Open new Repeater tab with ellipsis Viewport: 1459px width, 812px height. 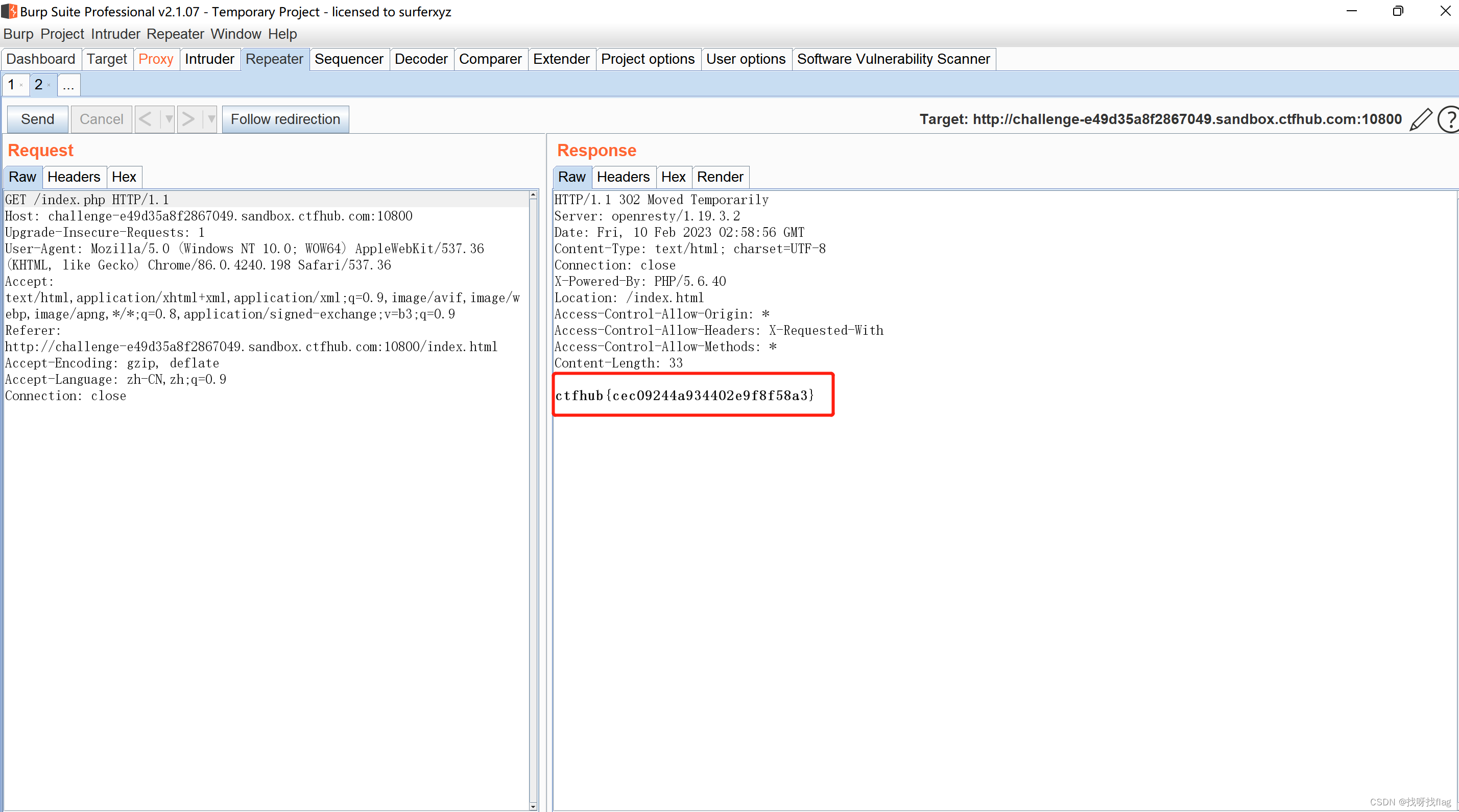coord(68,85)
